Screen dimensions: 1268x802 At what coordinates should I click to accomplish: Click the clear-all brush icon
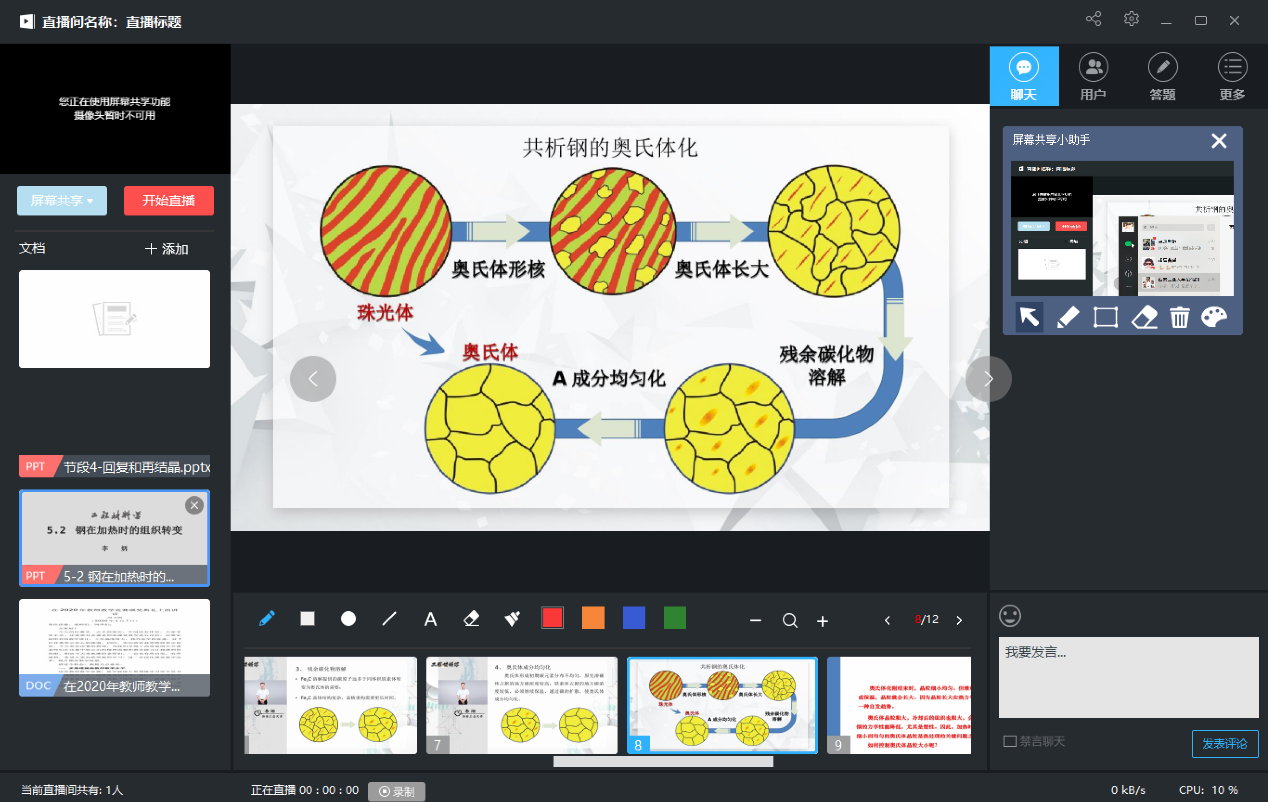click(x=512, y=619)
